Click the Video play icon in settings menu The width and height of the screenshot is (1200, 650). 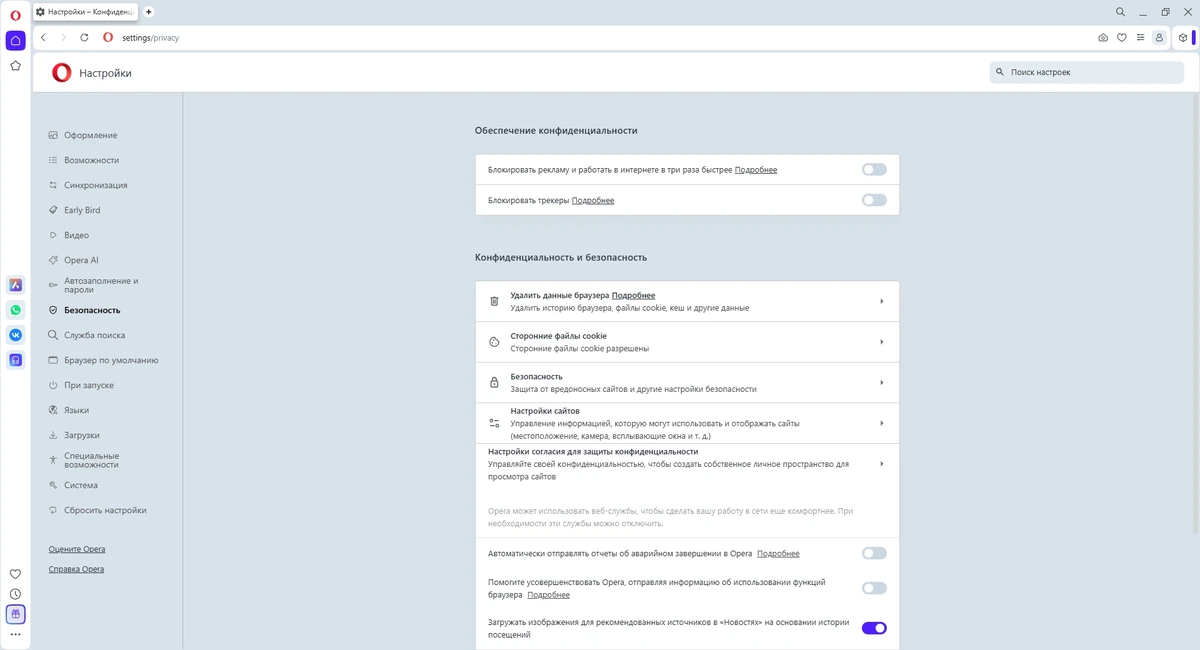pos(53,235)
